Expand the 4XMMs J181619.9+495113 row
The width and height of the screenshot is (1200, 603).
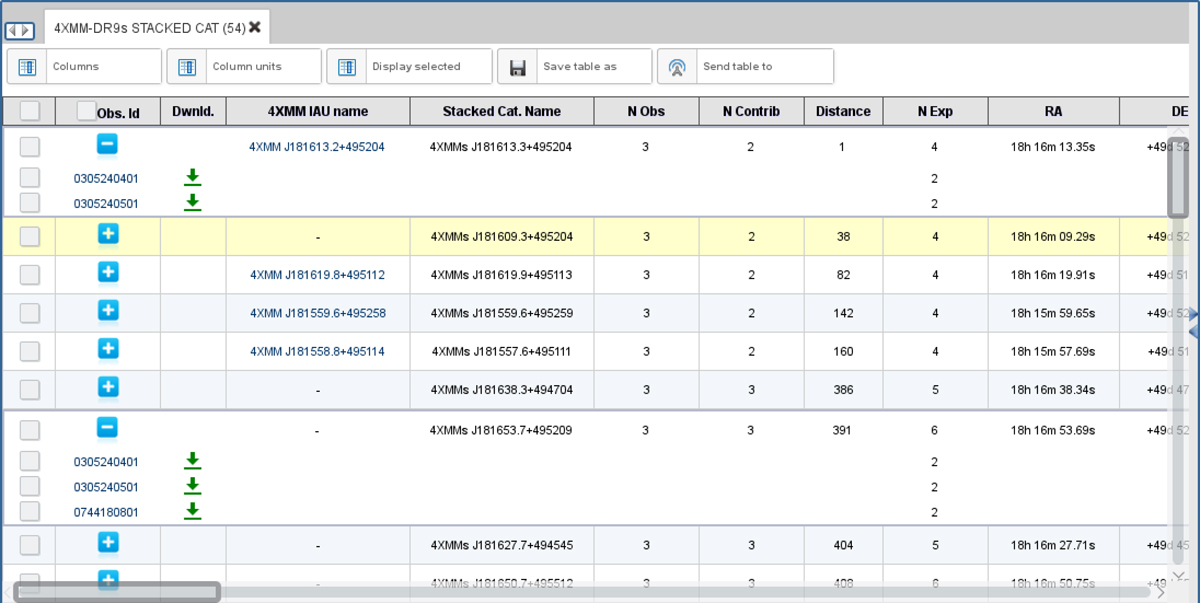click(x=108, y=272)
